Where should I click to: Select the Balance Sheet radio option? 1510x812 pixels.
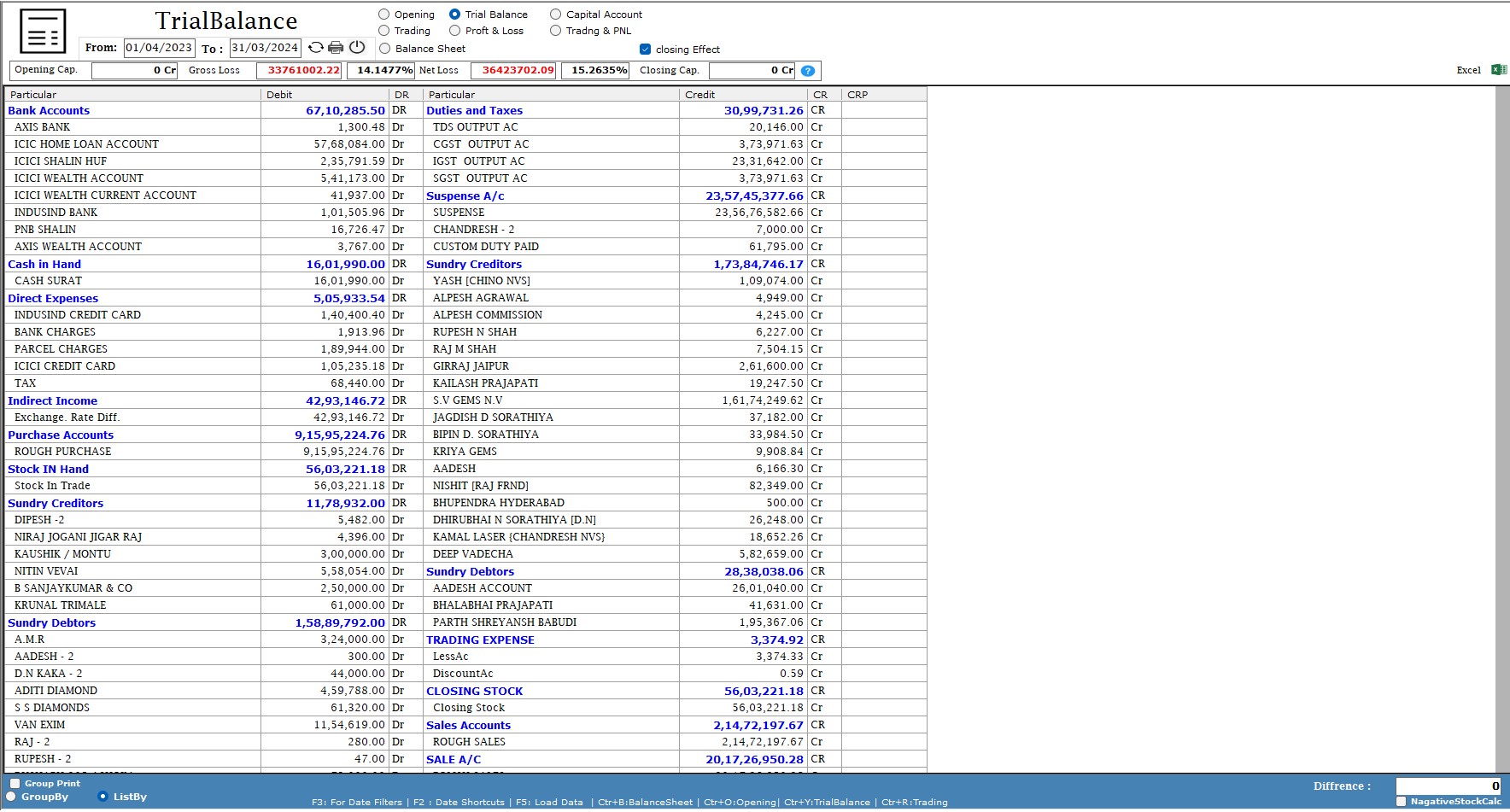tap(385, 49)
